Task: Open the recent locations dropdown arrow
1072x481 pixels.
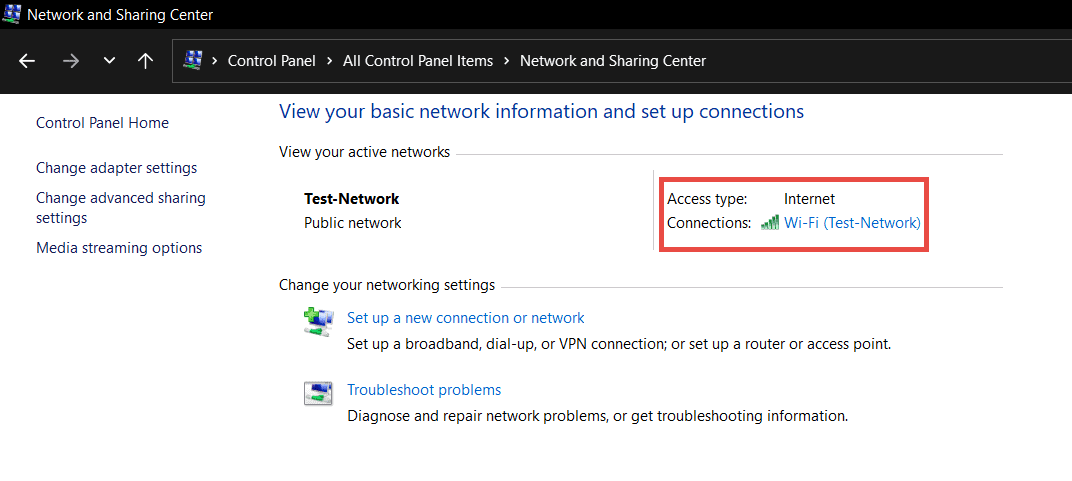Action: click(109, 61)
